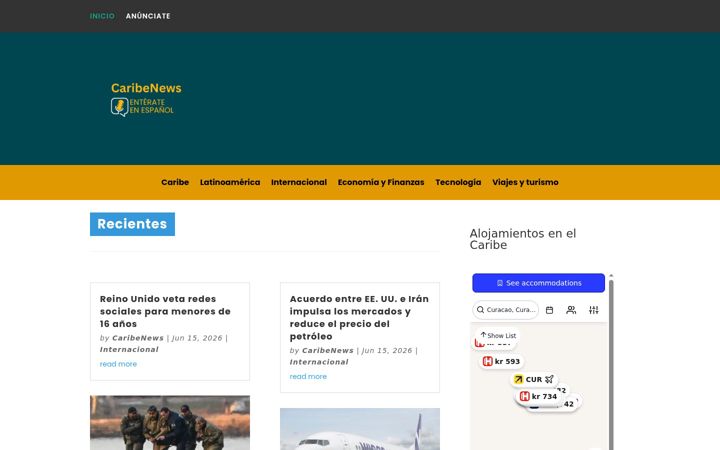Viewport: 720px width, 450px height.
Task: Open the INICIO top menu link
Action: click(102, 16)
